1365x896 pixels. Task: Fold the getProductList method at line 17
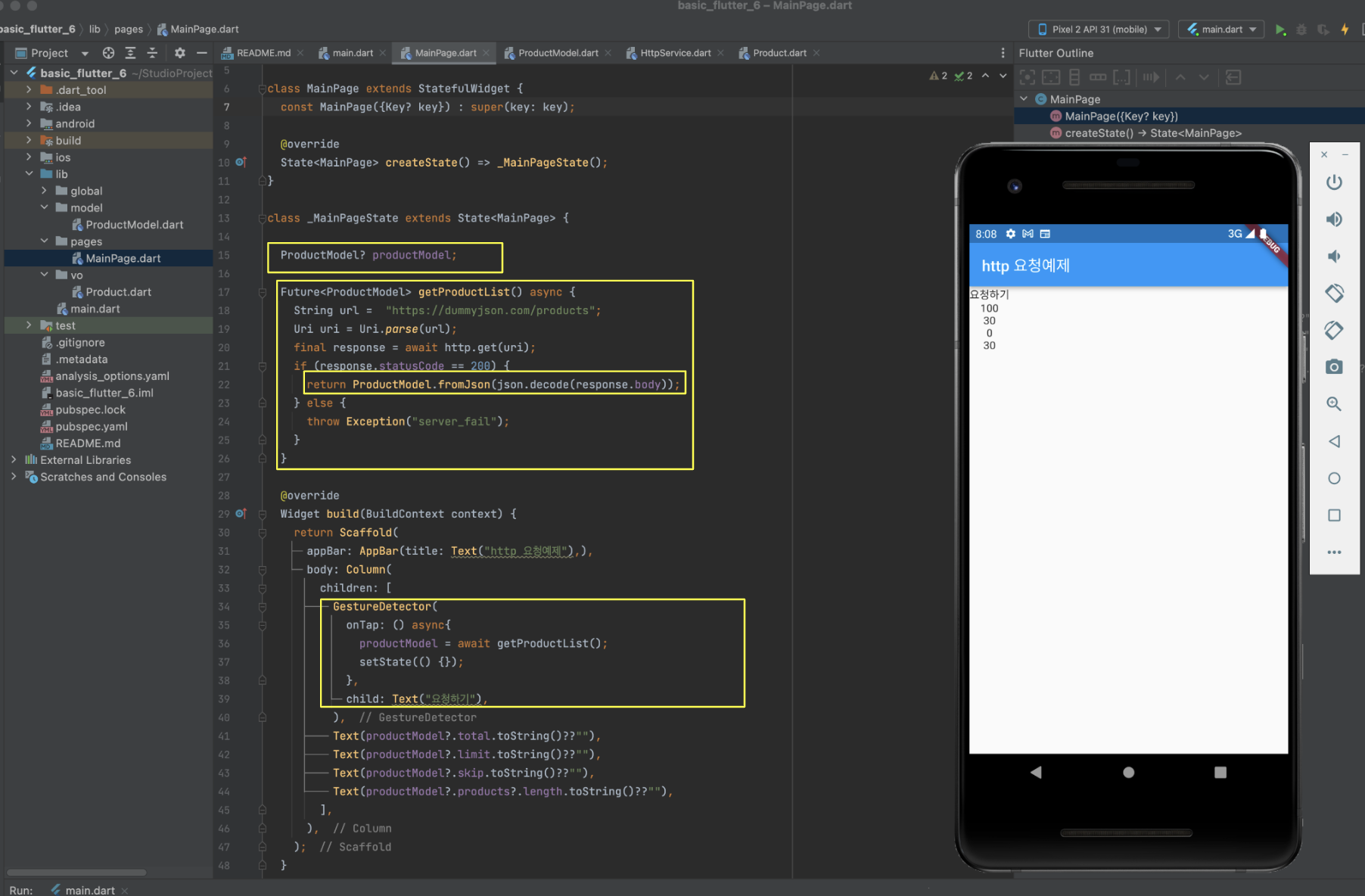click(x=262, y=292)
